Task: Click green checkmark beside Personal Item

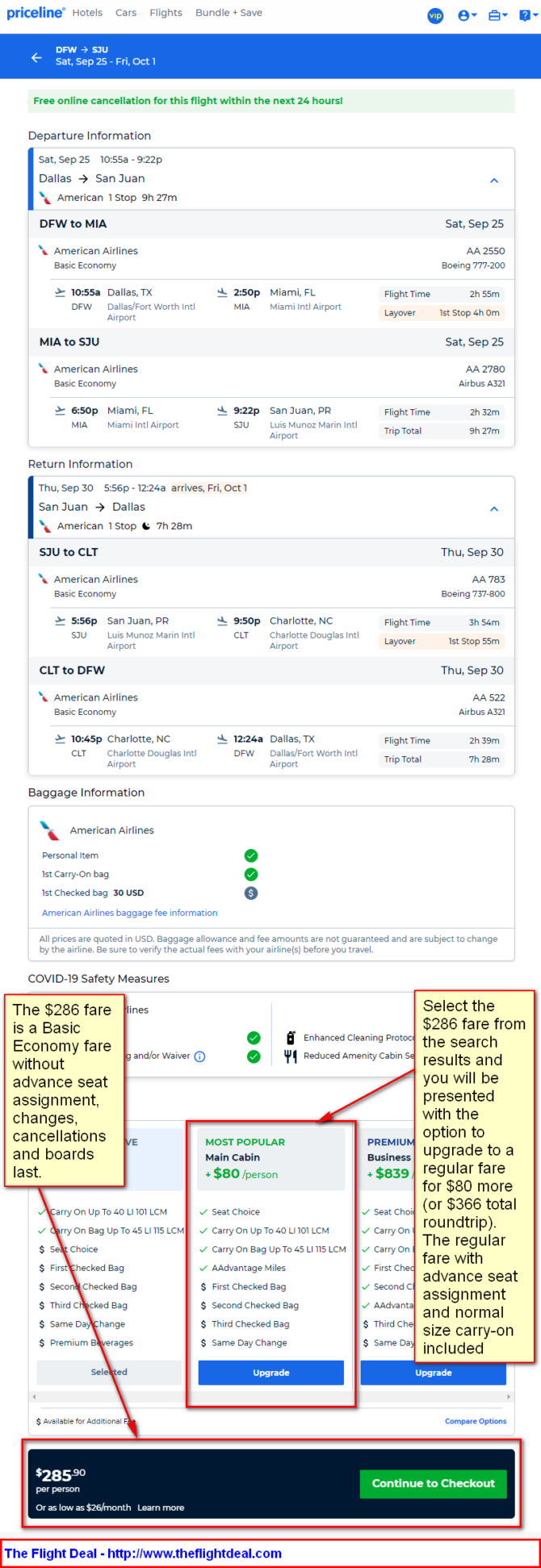Action: tap(251, 855)
